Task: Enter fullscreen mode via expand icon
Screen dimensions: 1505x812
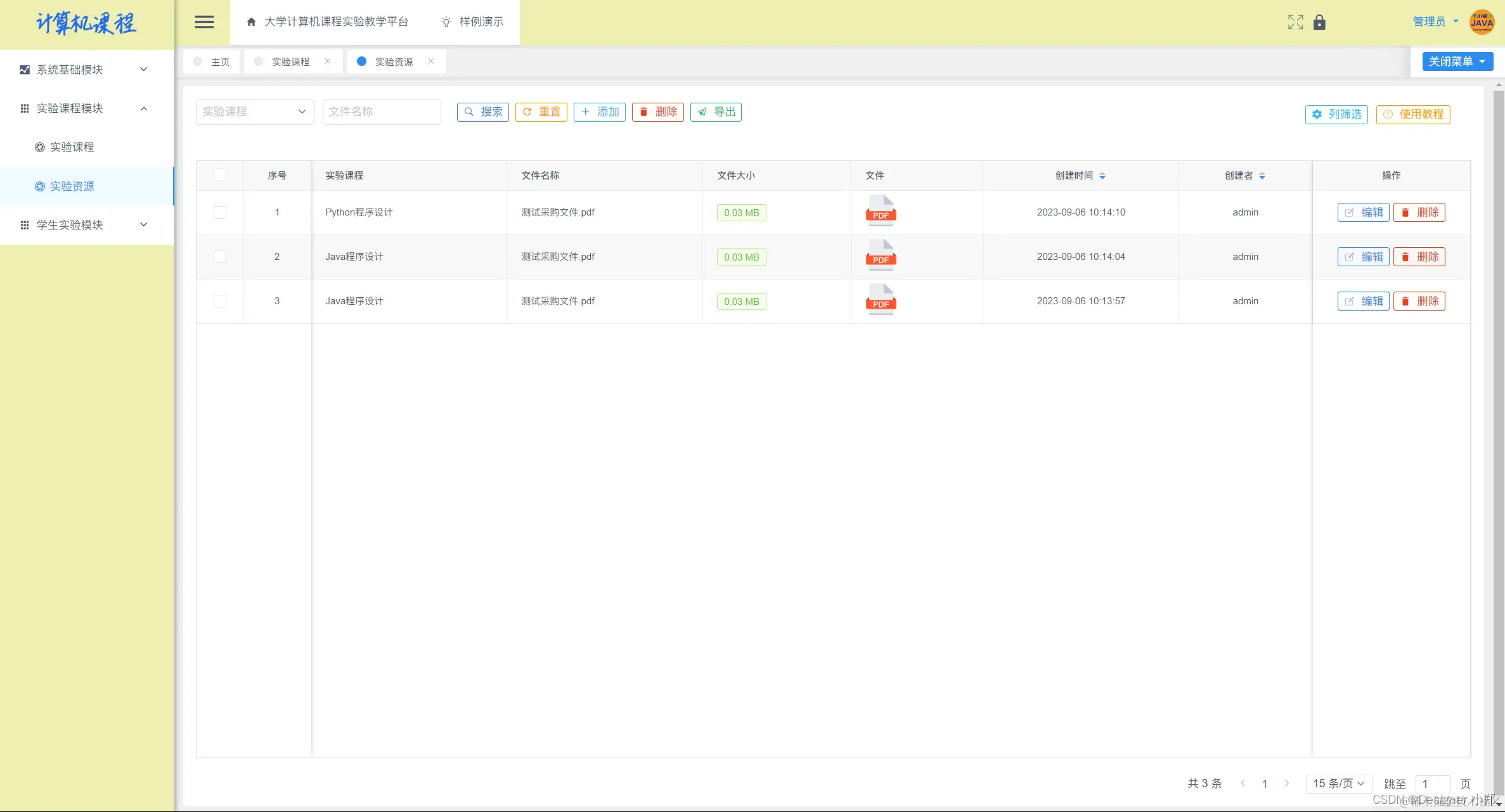Action: coord(1295,22)
